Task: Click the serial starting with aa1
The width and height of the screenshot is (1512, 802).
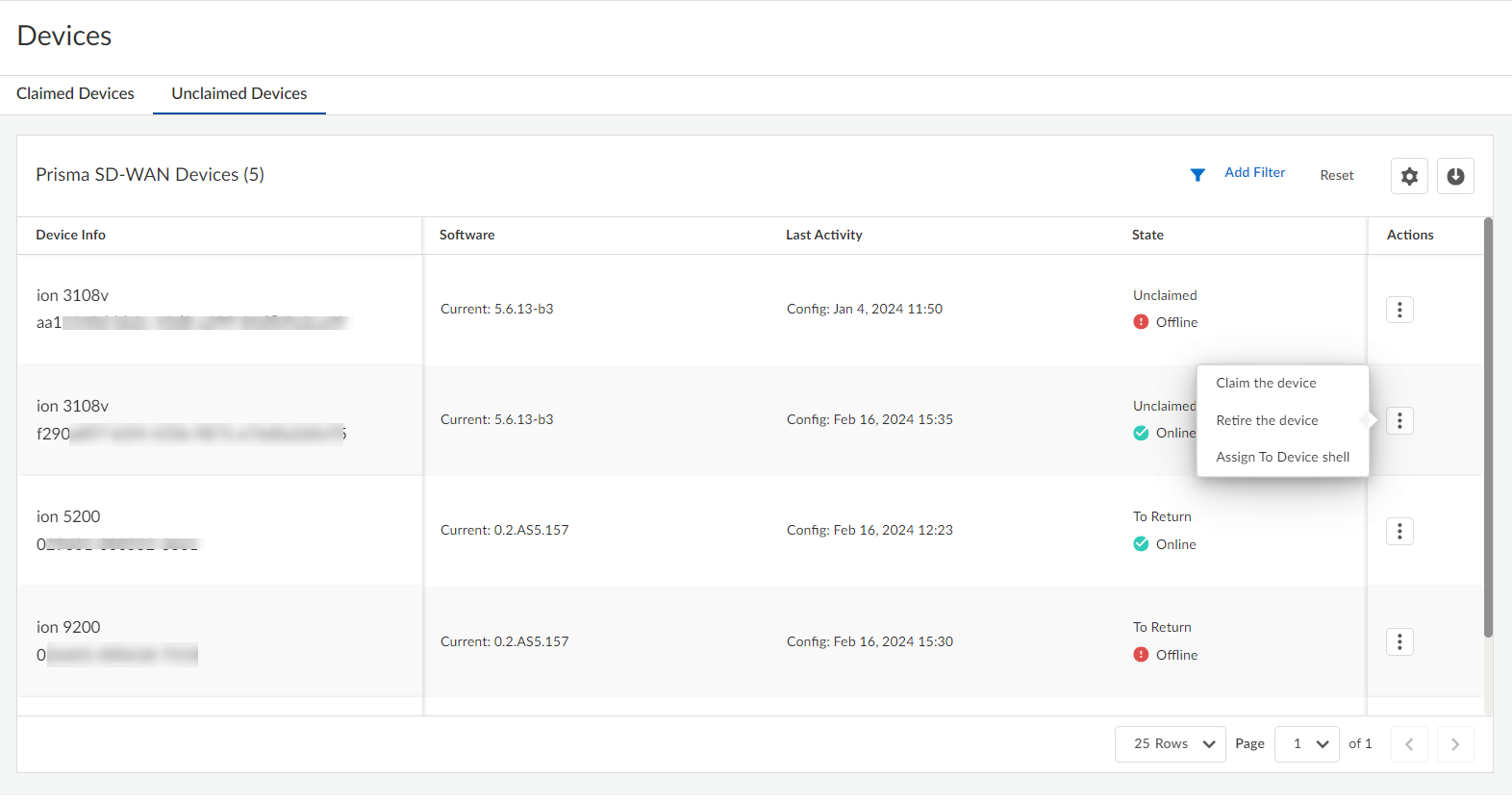Action: (192, 322)
